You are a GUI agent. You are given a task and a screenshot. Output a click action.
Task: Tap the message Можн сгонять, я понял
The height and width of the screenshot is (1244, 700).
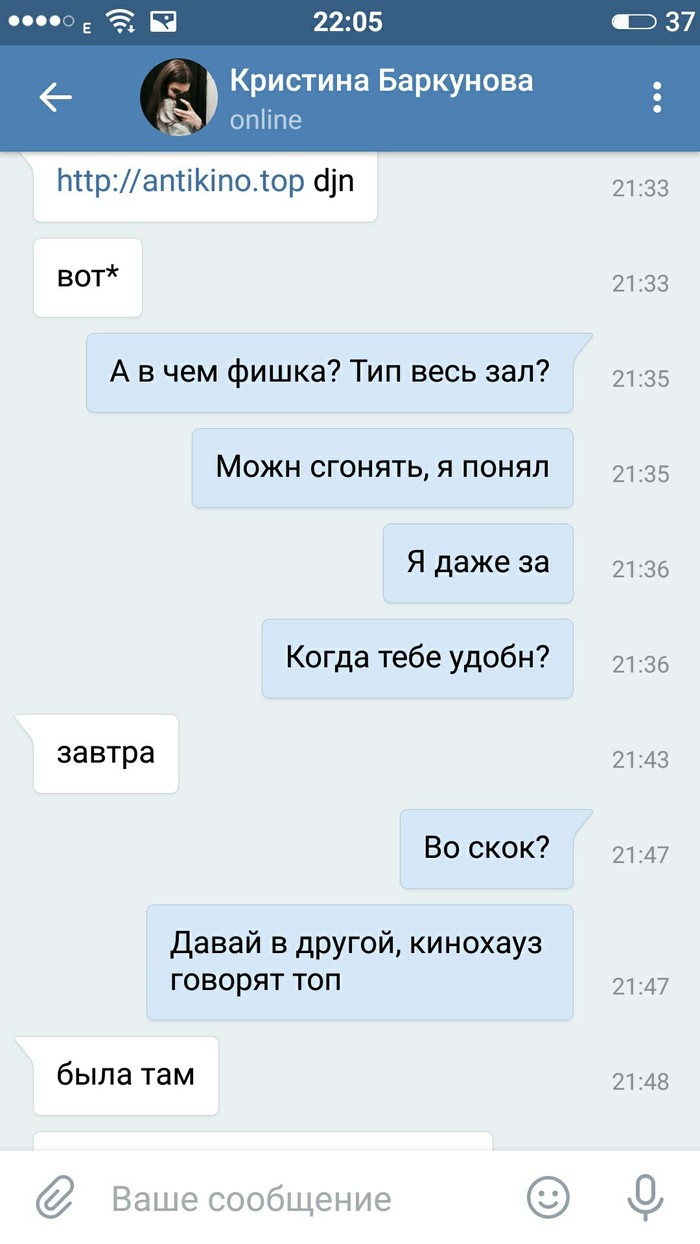coord(383,467)
